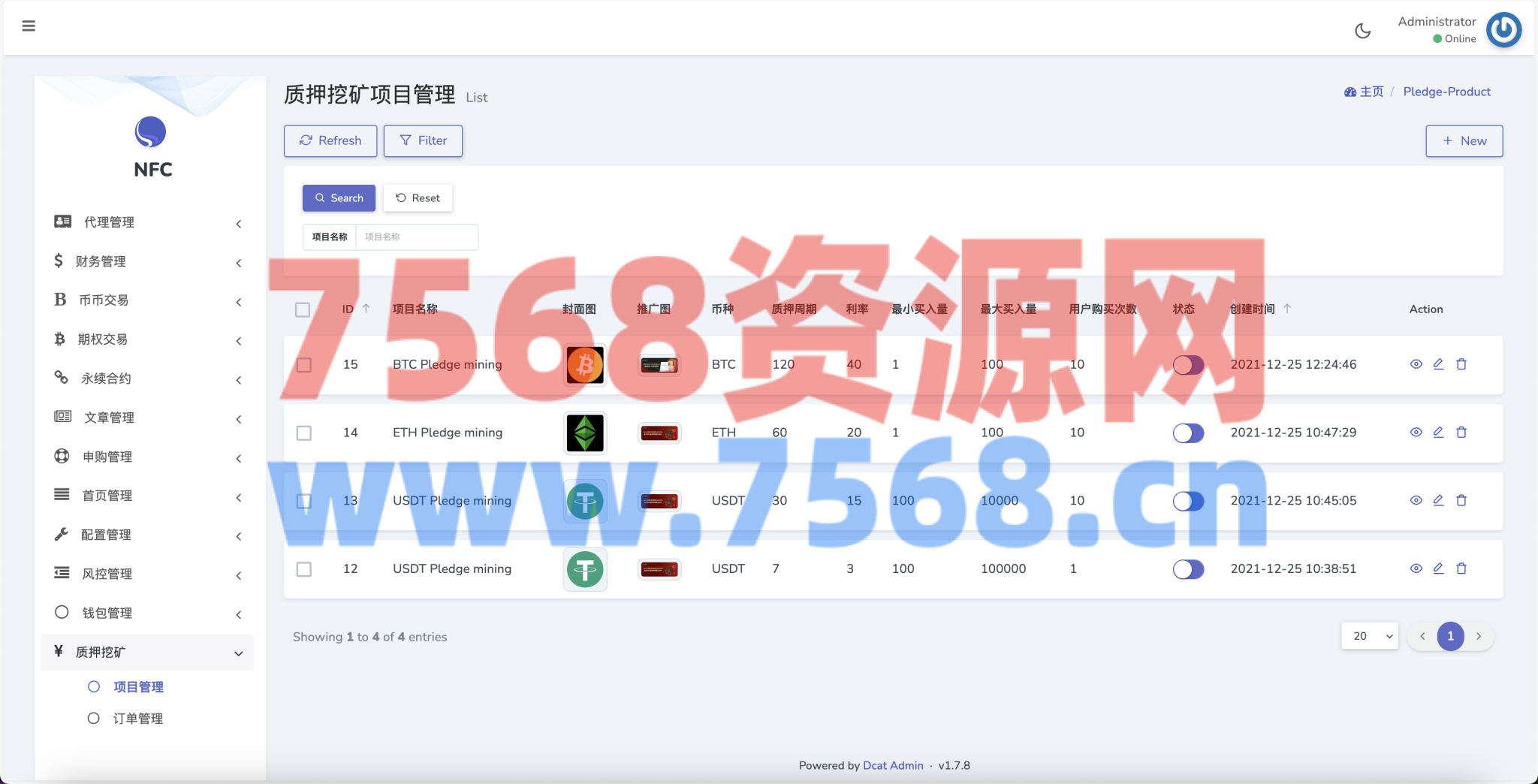Open the page size dropdown showing 20
1538x784 pixels.
[1369, 636]
